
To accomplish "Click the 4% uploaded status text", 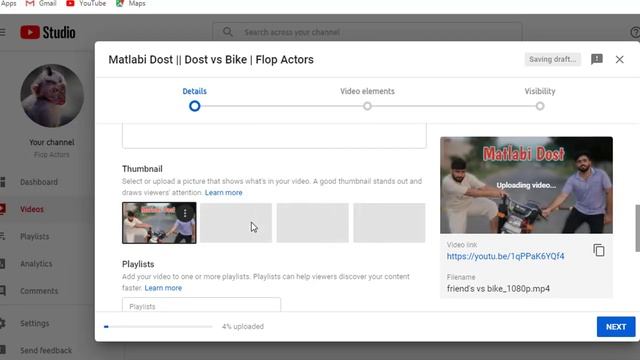I will pyautogui.click(x=243, y=327).
